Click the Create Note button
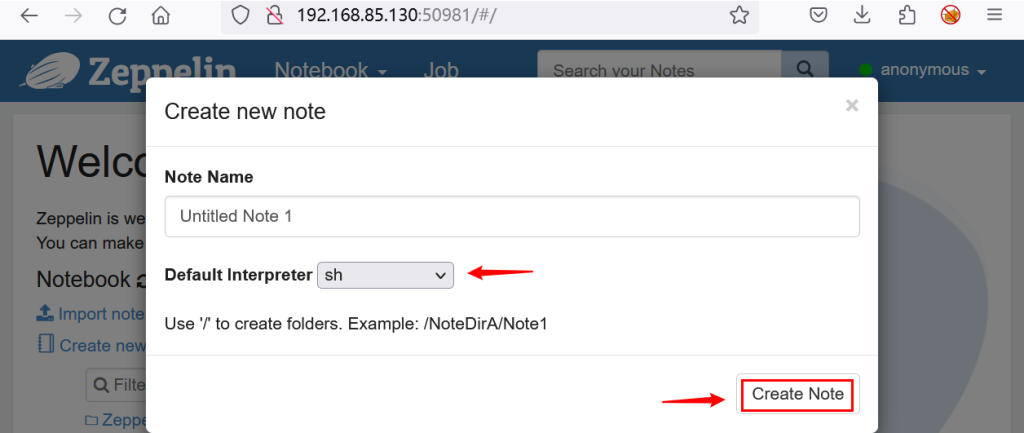Image resolution: width=1024 pixels, height=433 pixels. (x=797, y=394)
